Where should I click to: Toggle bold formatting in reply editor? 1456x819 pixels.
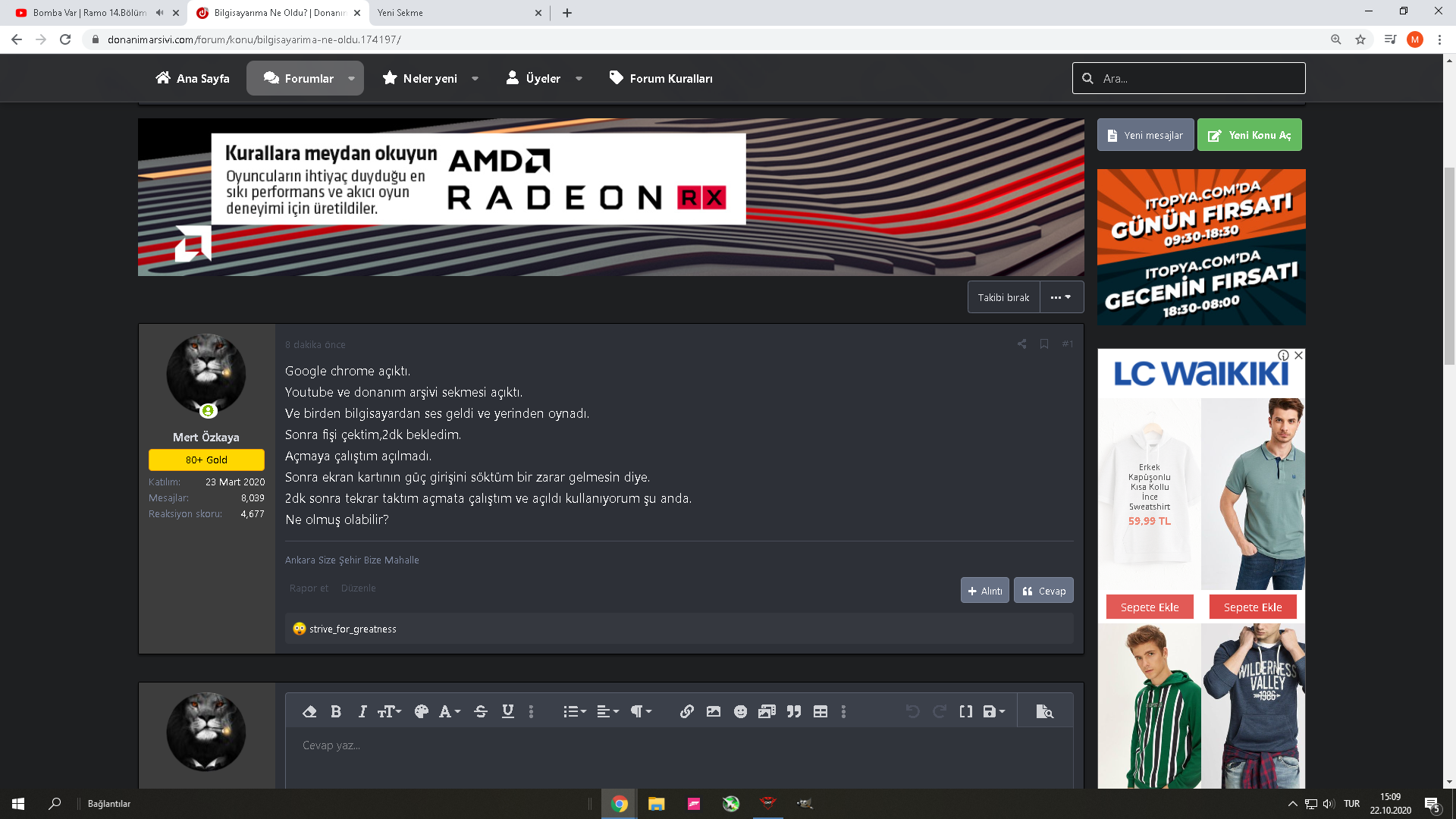[x=336, y=711]
